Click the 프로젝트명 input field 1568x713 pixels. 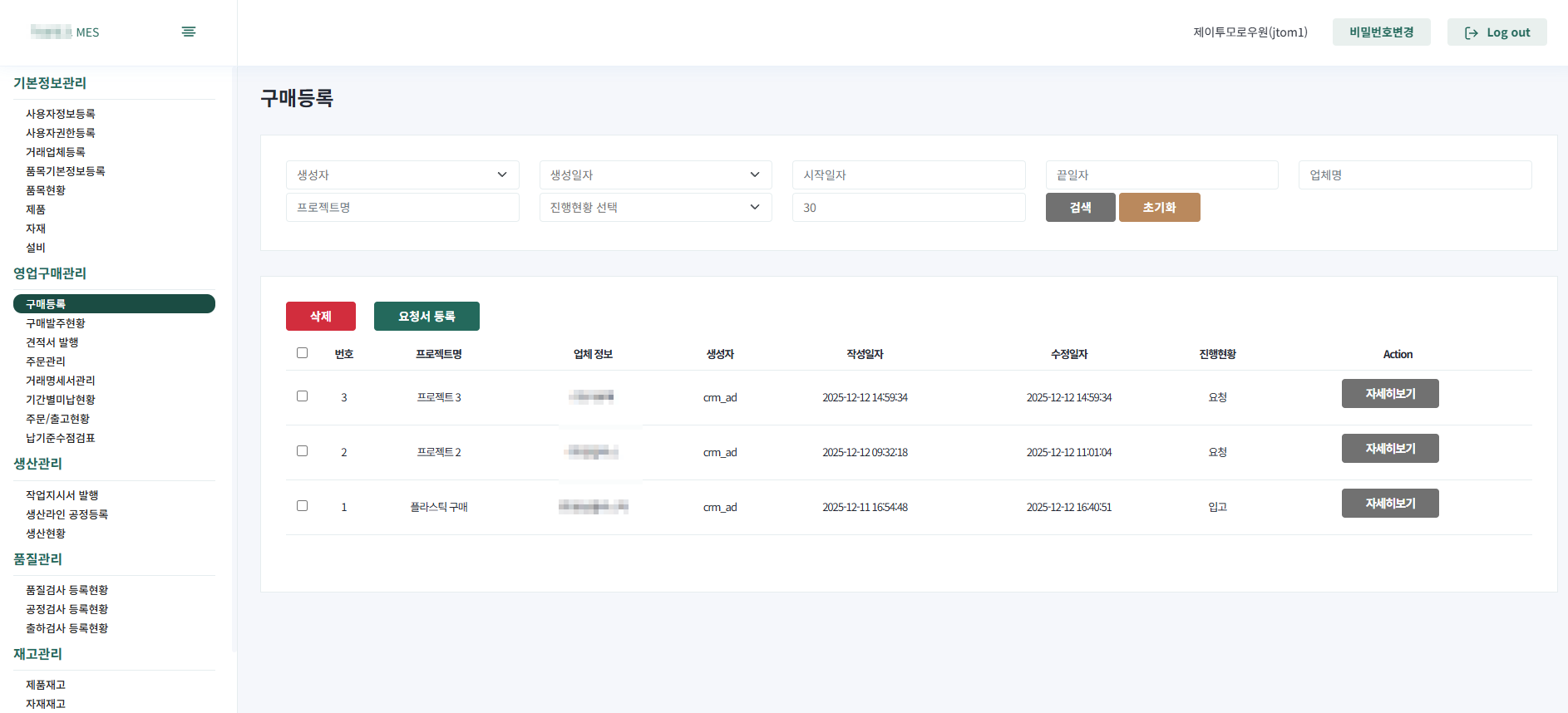click(x=402, y=207)
